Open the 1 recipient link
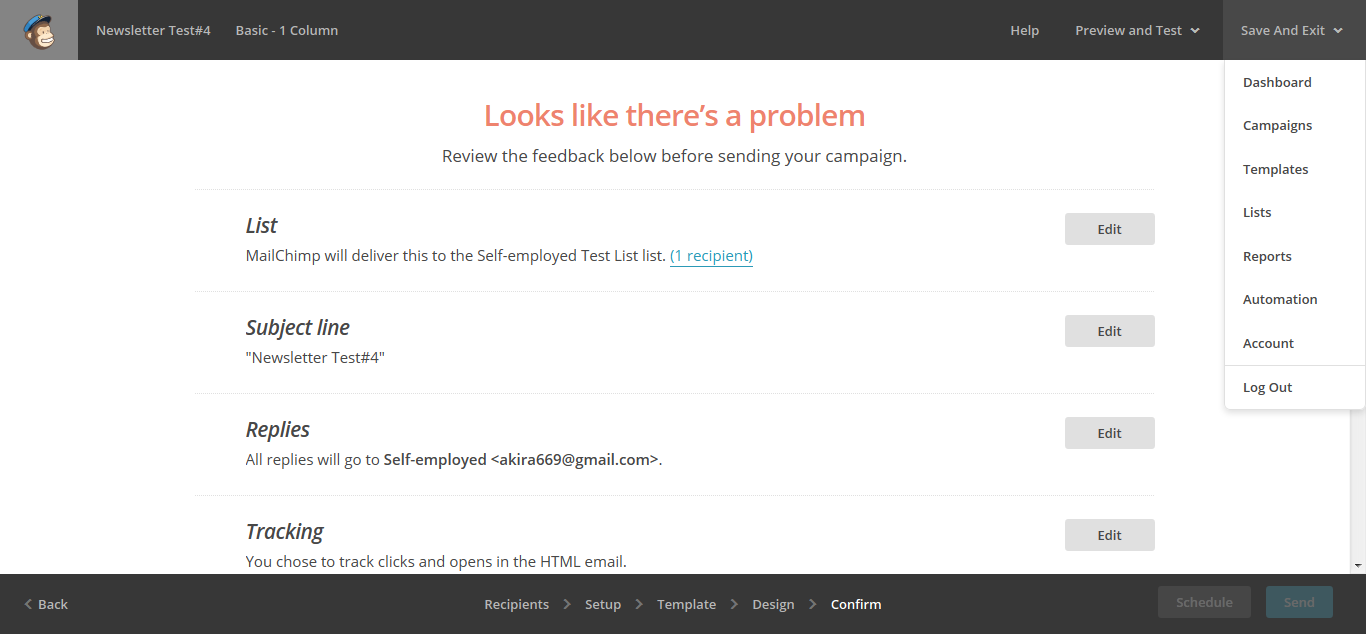Viewport: 1366px width, 634px height. coord(711,256)
